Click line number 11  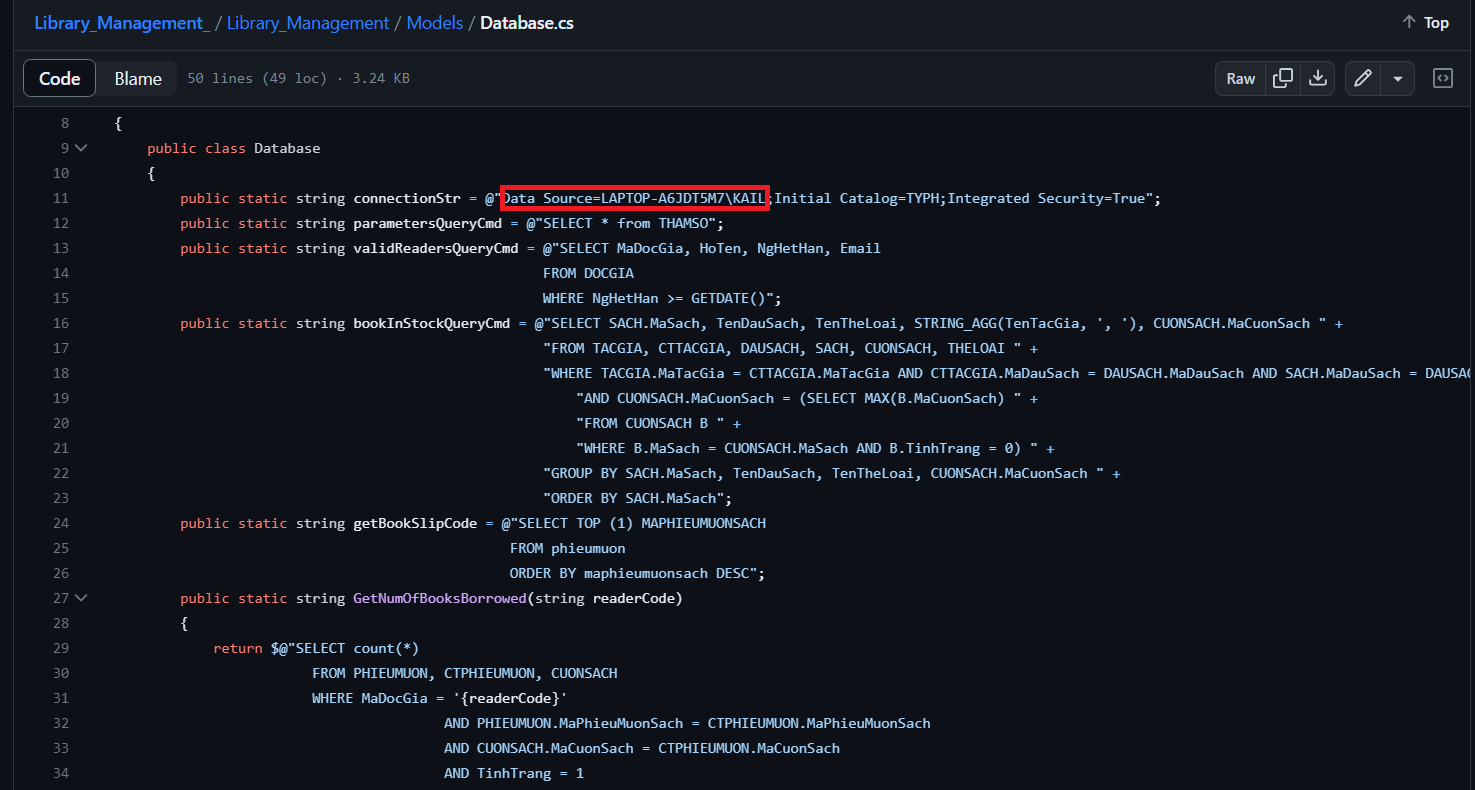coord(60,197)
